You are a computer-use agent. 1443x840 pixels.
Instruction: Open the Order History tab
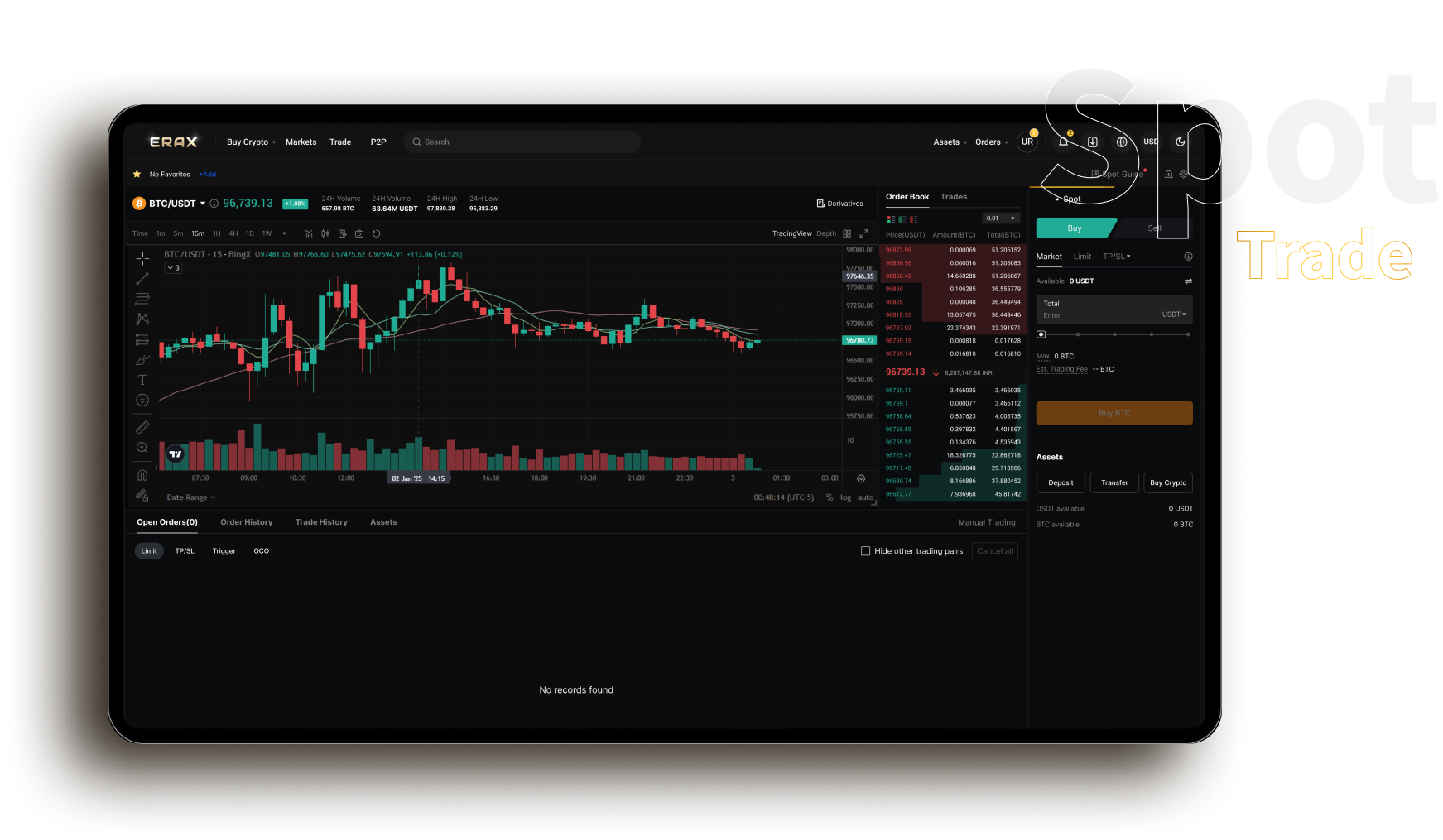(246, 522)
